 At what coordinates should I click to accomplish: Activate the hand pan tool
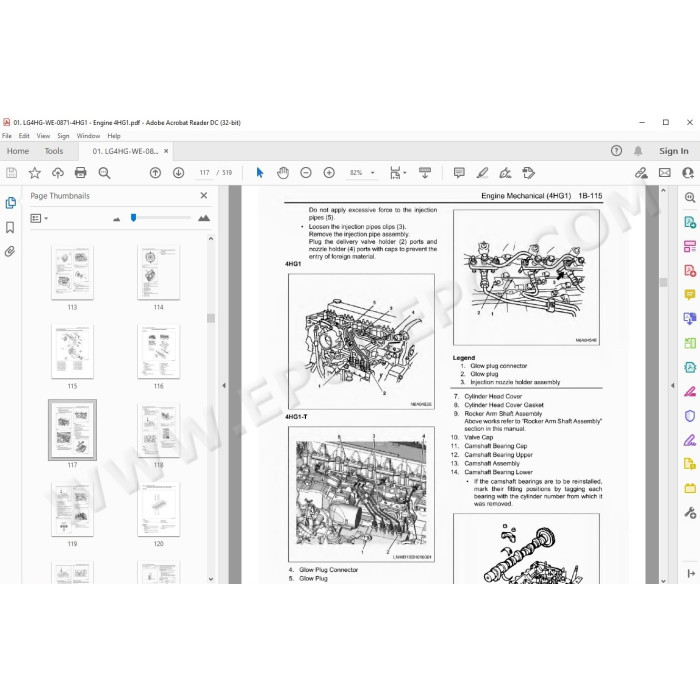click(x=283, y=173)
